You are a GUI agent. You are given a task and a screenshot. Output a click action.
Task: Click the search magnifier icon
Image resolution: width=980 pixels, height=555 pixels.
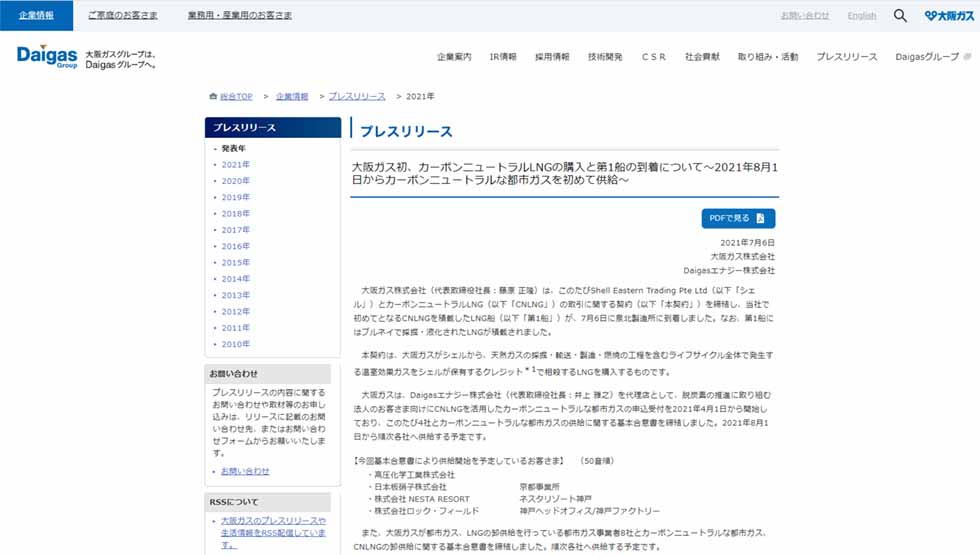coord(900,16)
